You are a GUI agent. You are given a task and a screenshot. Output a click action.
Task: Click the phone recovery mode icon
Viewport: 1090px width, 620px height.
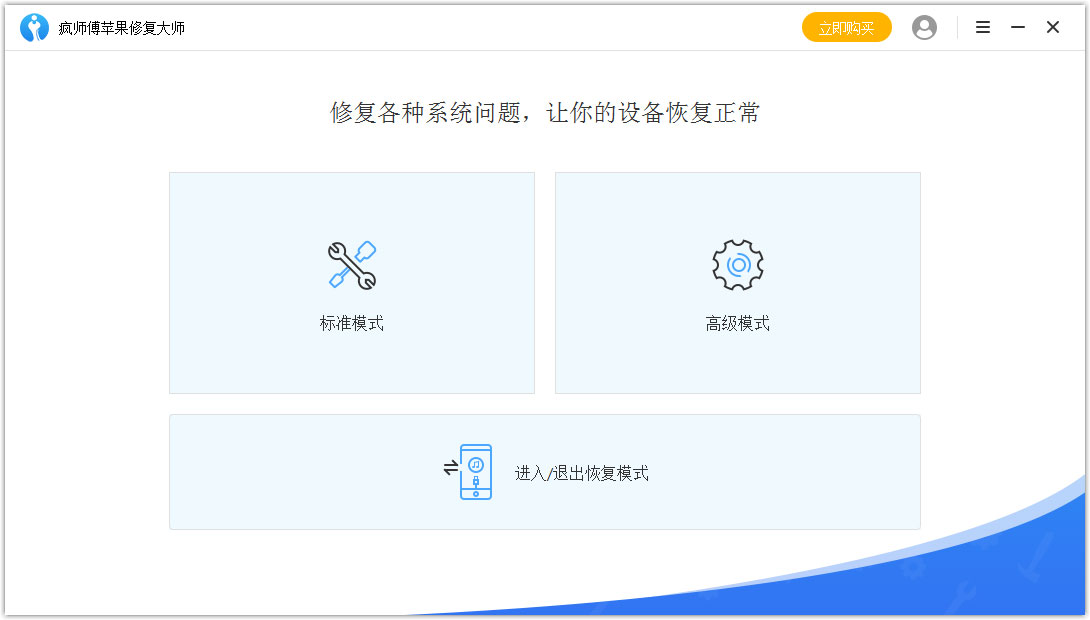pyautogui.click(x=478, y=470)
